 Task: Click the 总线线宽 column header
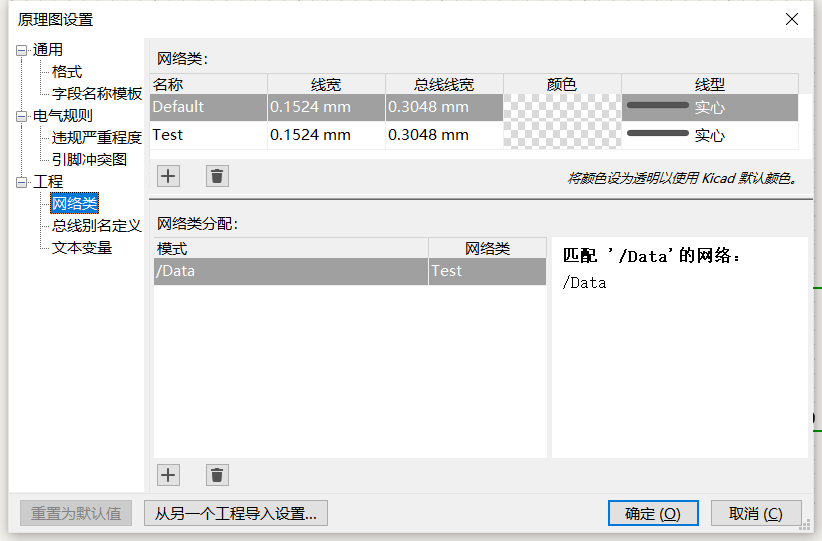(x=445, y=84)
